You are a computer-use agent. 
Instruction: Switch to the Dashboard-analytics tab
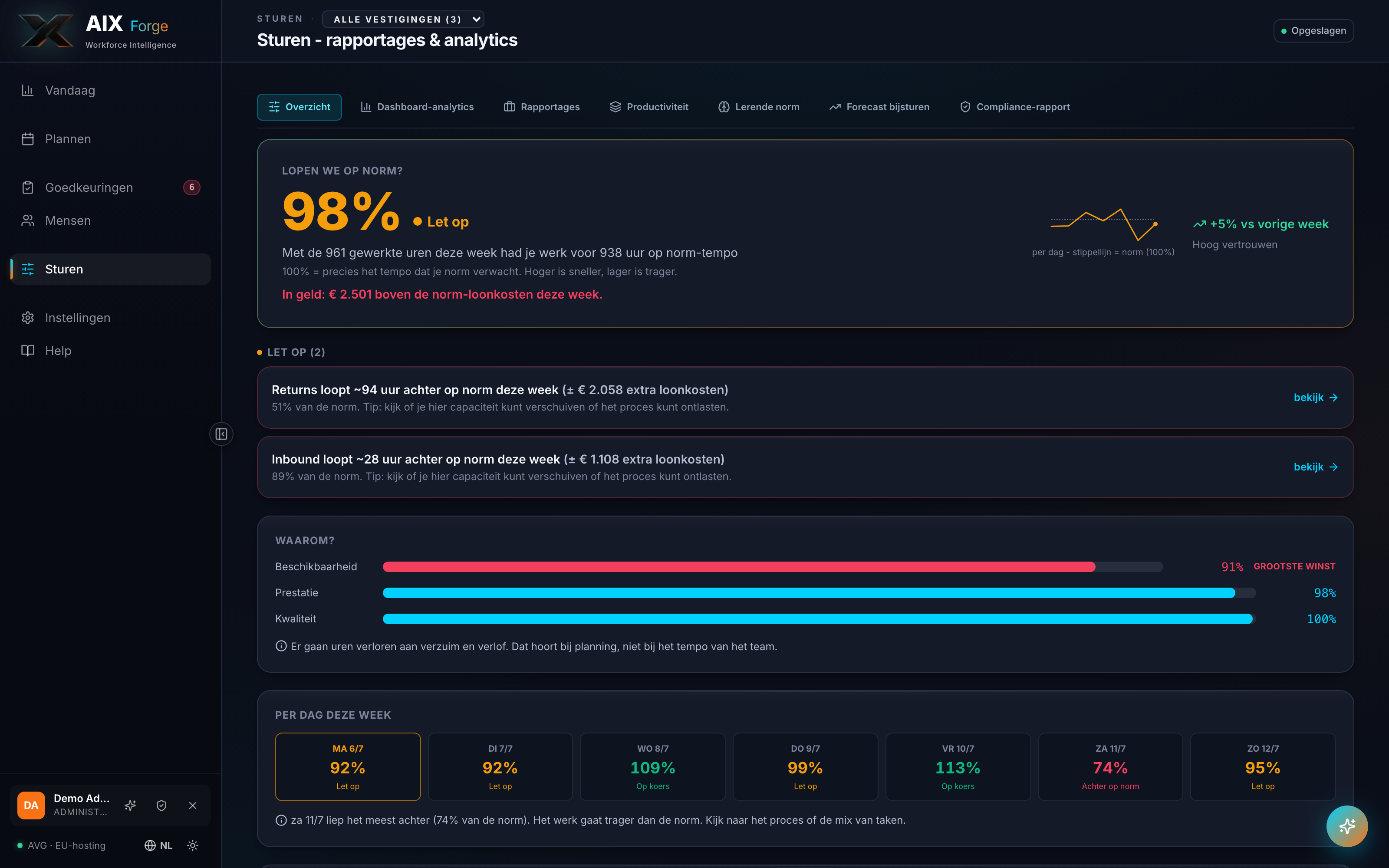417,107
